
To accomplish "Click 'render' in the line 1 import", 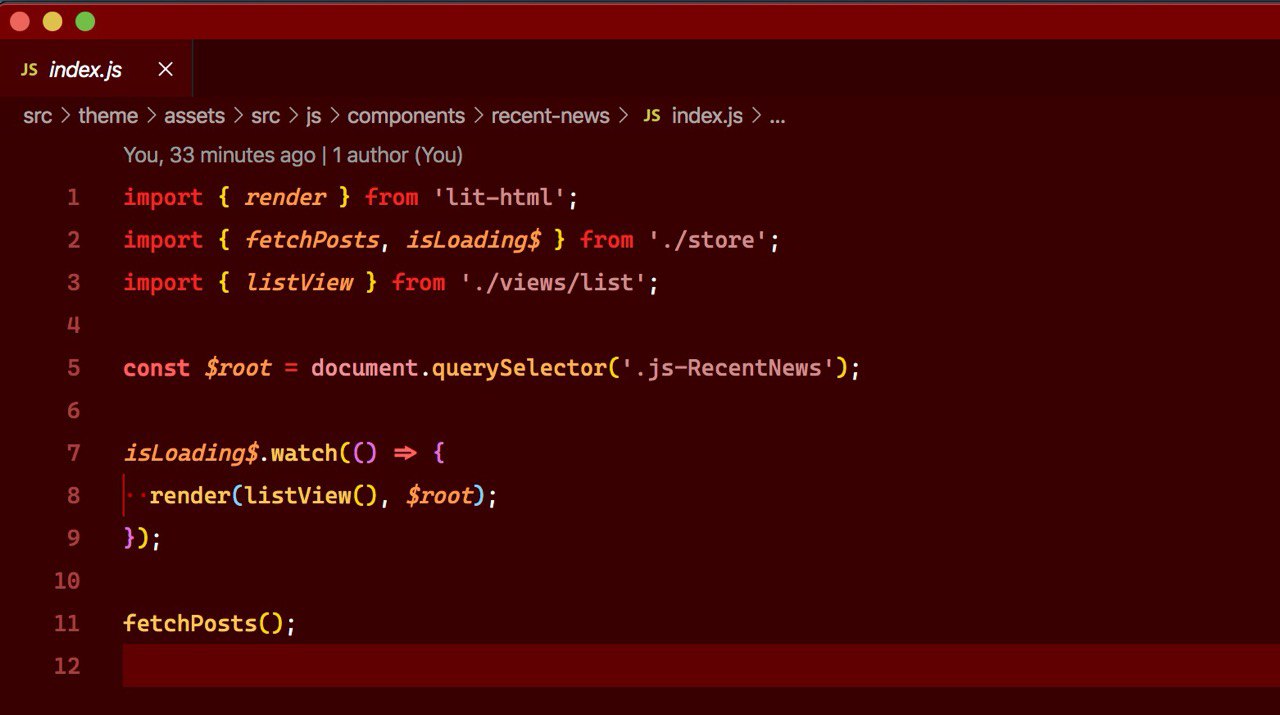I will (x=285, y=198).
